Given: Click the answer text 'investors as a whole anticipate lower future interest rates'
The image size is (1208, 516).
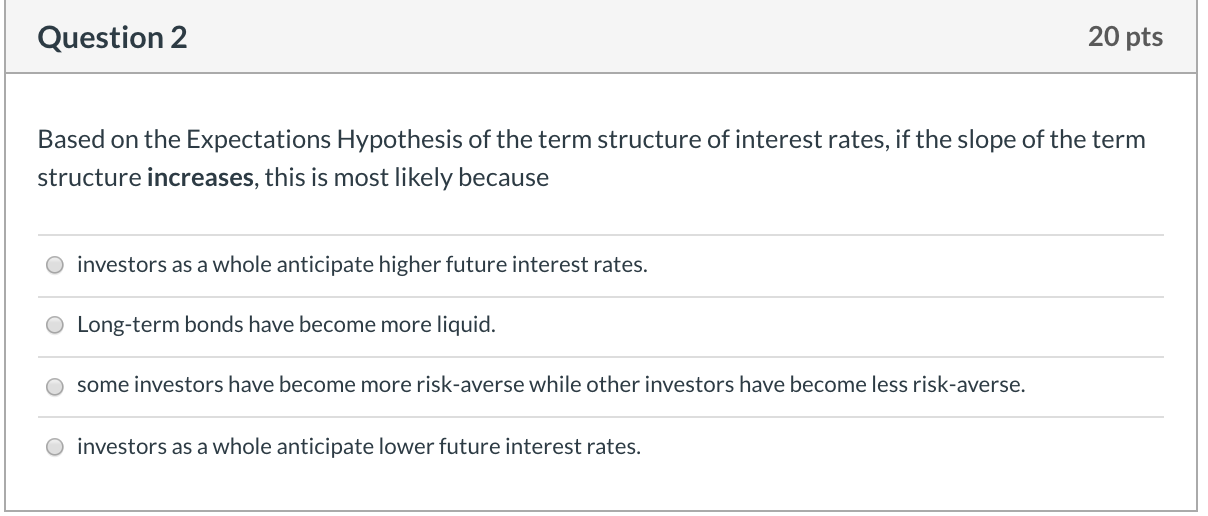Looking at the screenshot, I should click(x=358, y=447).
